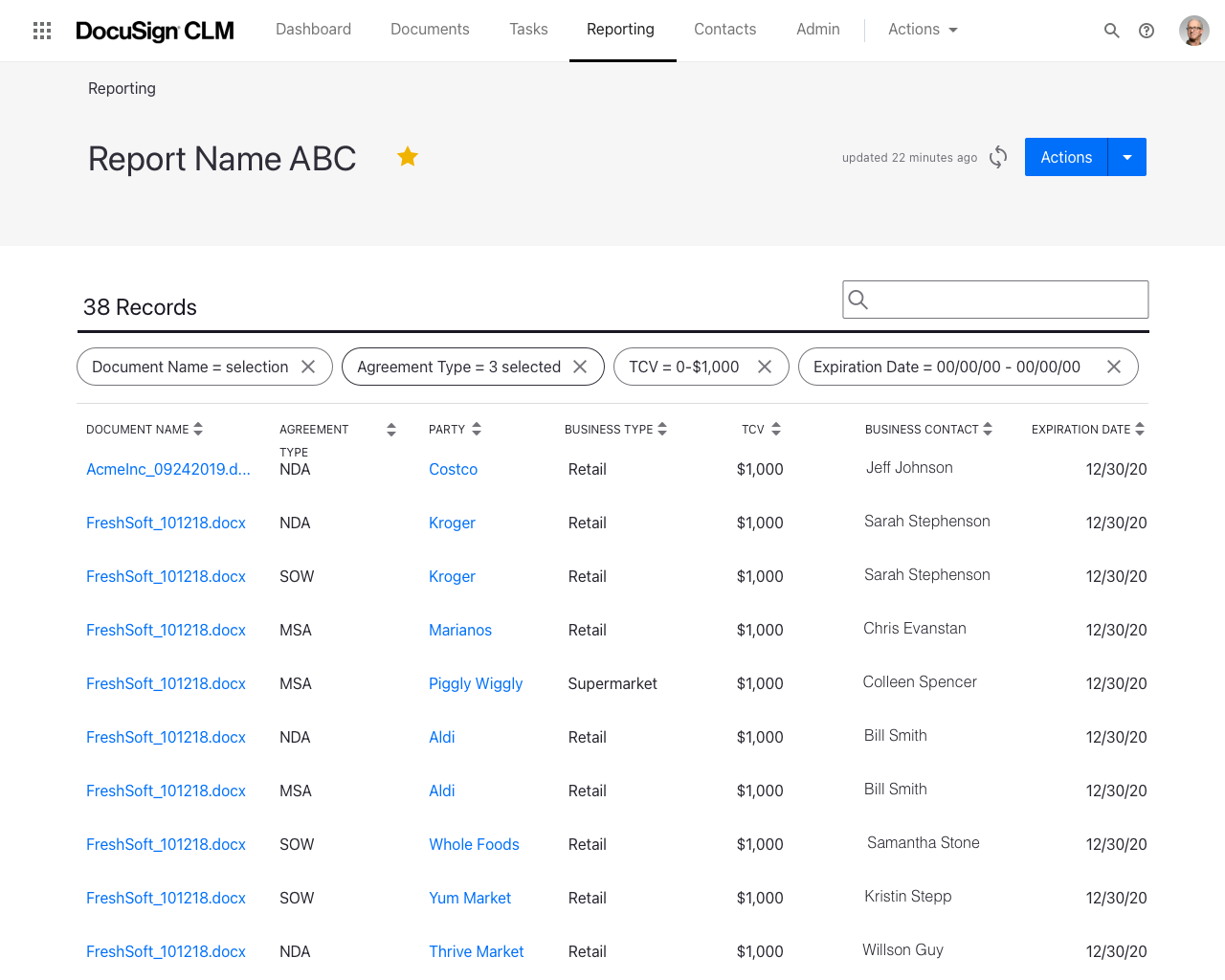Sort by TCV column arrows

(776, 429)
